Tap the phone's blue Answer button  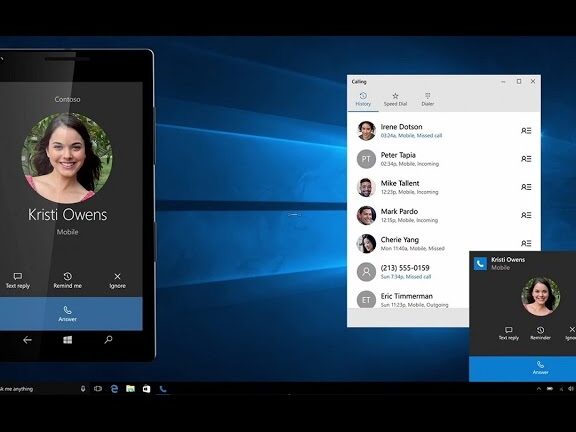point(68,314)
